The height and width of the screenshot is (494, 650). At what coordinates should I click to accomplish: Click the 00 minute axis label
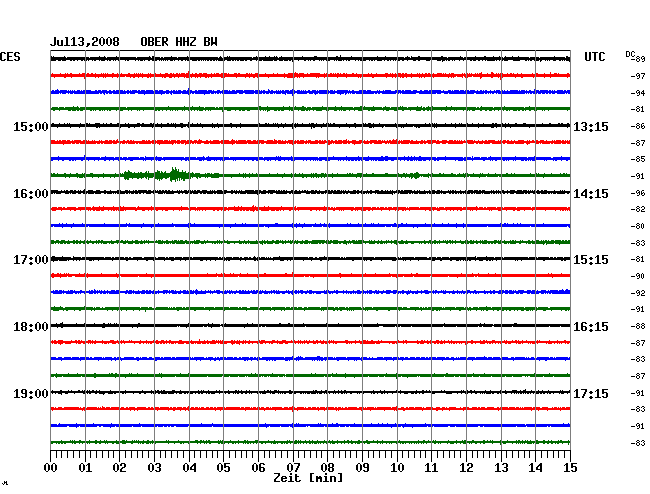click(x=51, y=467)
